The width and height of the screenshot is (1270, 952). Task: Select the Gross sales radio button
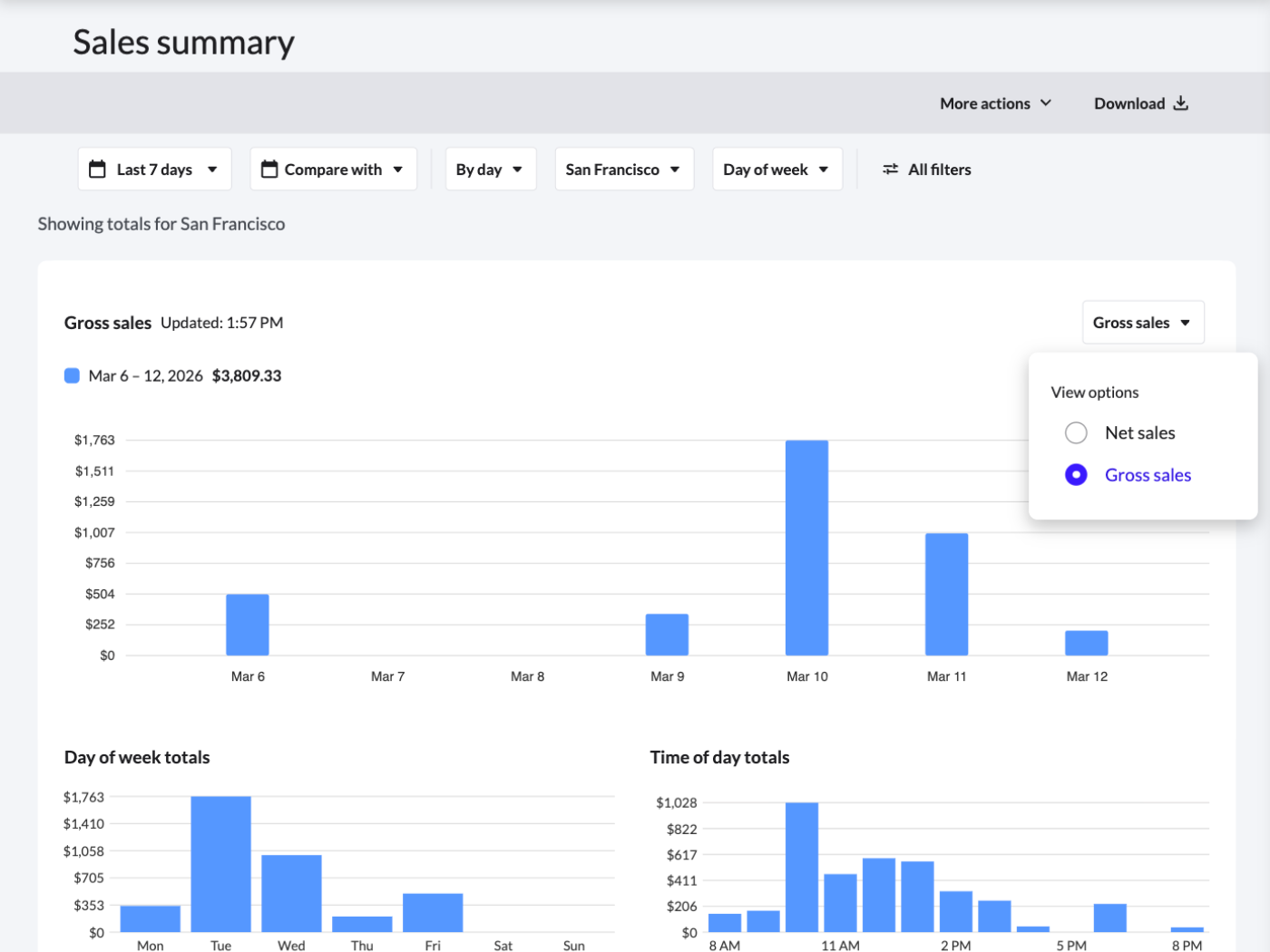(x=1076, y=474)
